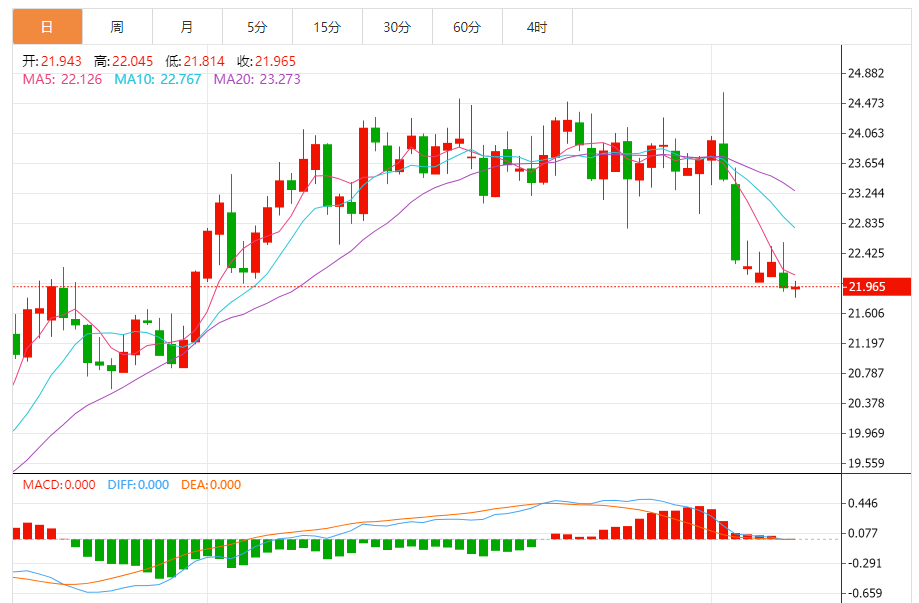Click the 21.197 price axis label
This screenshot has height=603, width=919.
866,343
